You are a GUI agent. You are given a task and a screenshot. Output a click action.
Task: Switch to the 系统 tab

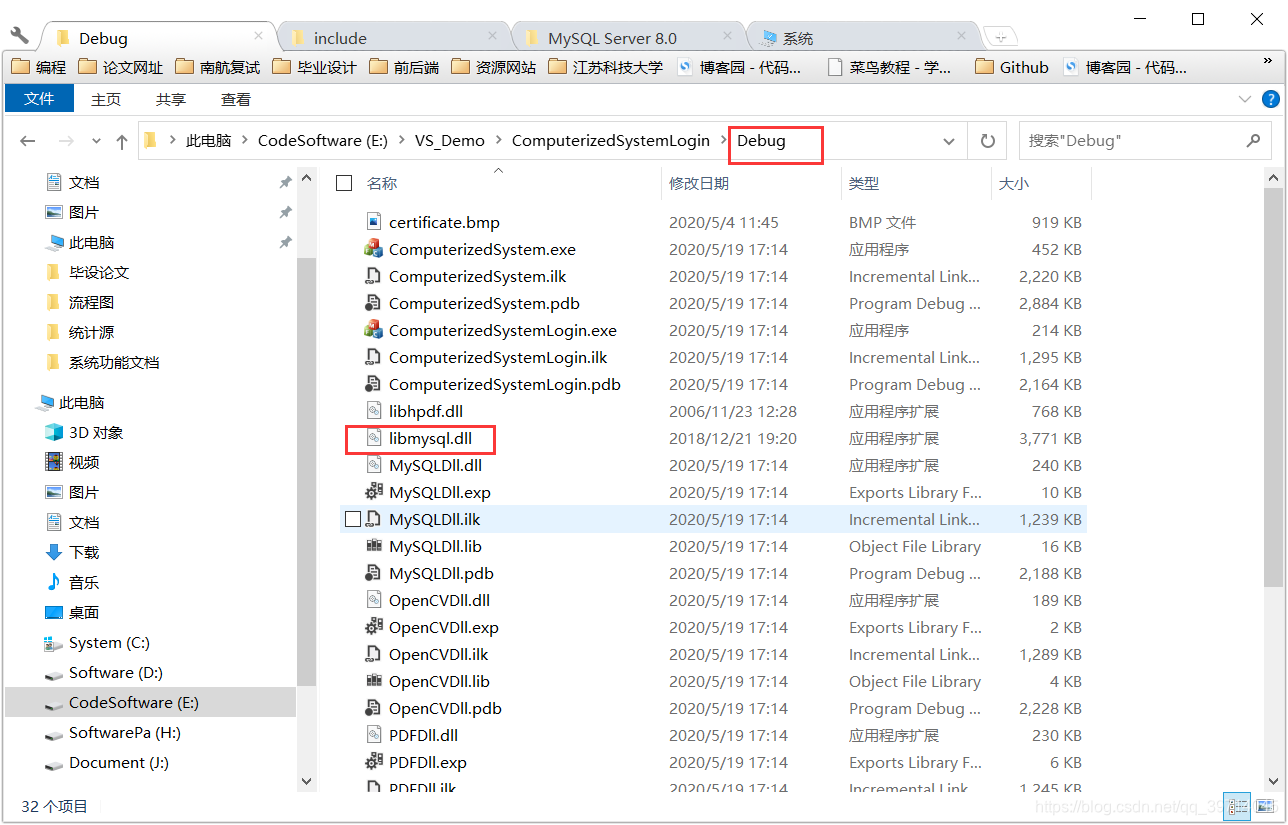pyautogui.click(x=862, y=38)
